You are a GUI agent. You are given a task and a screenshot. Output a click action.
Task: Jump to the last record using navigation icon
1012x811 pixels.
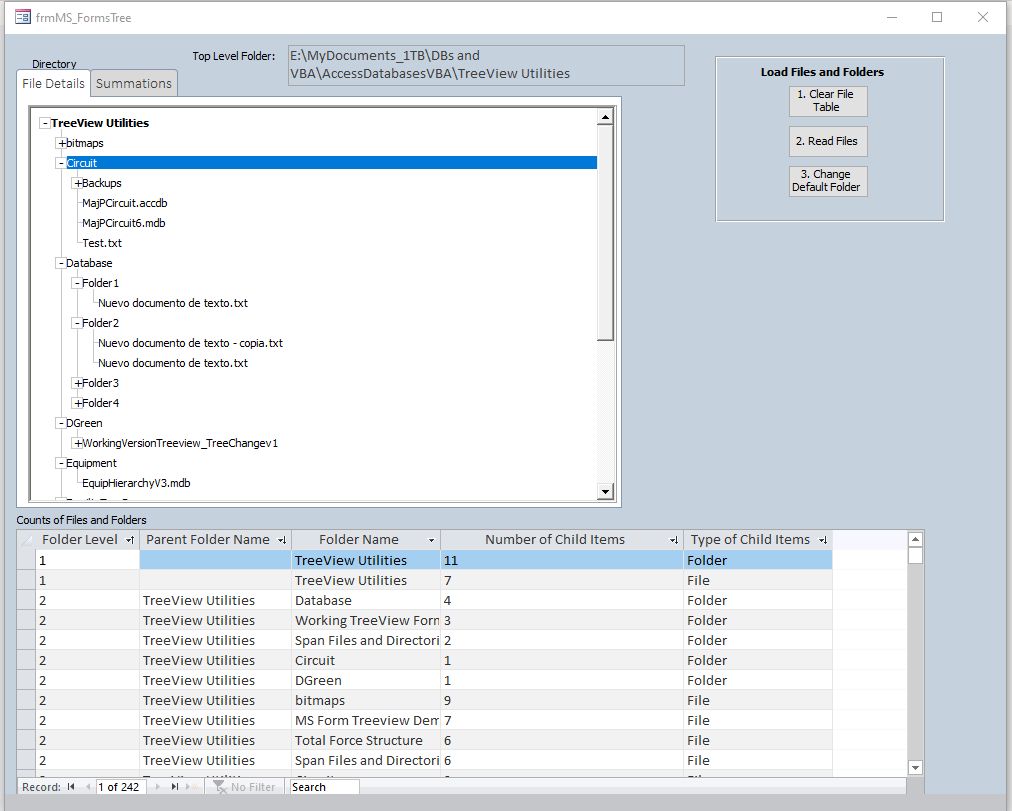pyautogui.click(x=174, y=787)
